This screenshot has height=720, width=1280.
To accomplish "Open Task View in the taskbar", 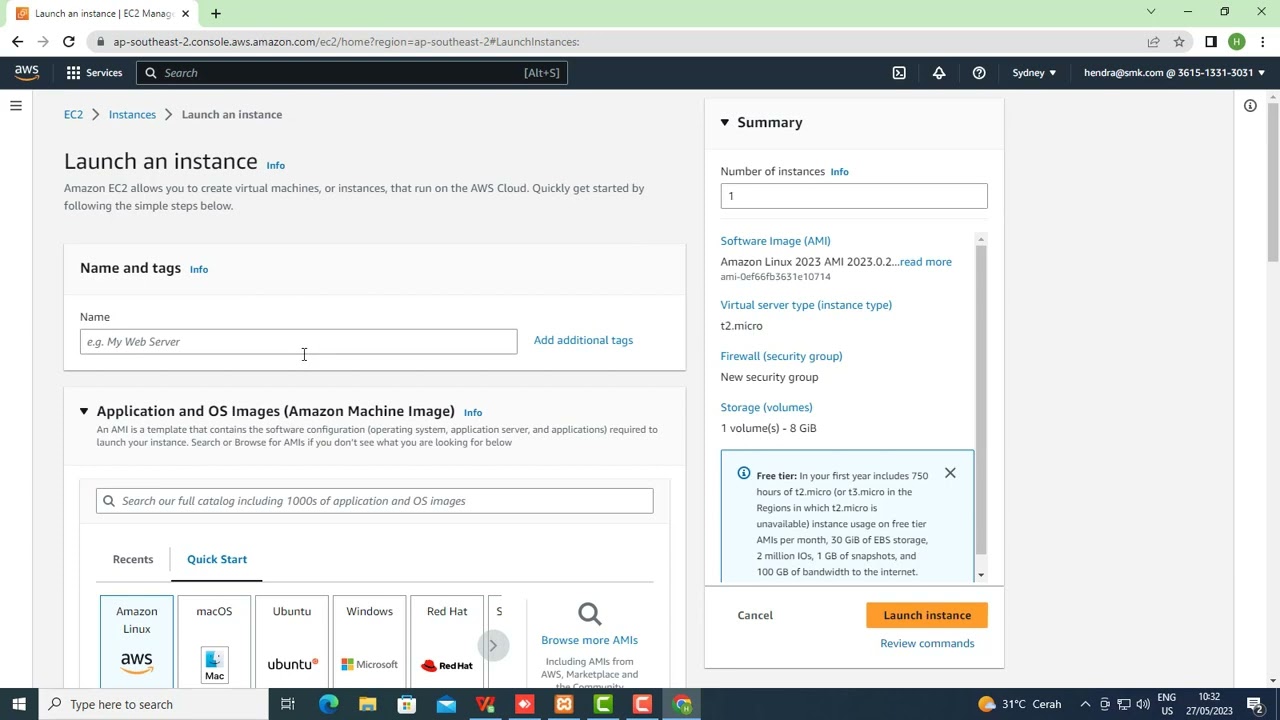I will point(287,704).
